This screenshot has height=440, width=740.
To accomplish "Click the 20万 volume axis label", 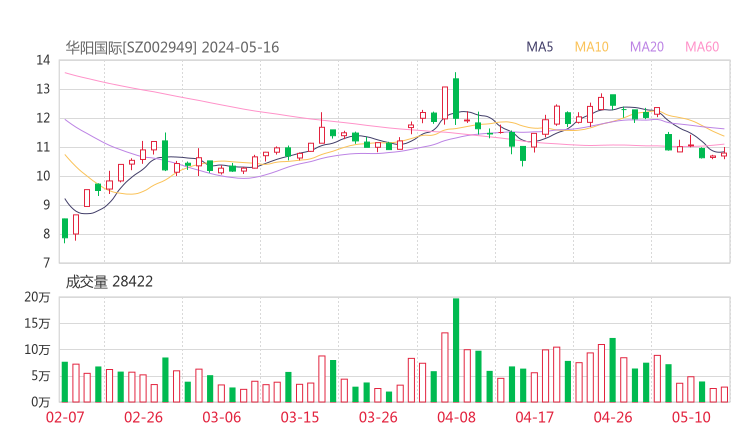I will pos(37,297).
